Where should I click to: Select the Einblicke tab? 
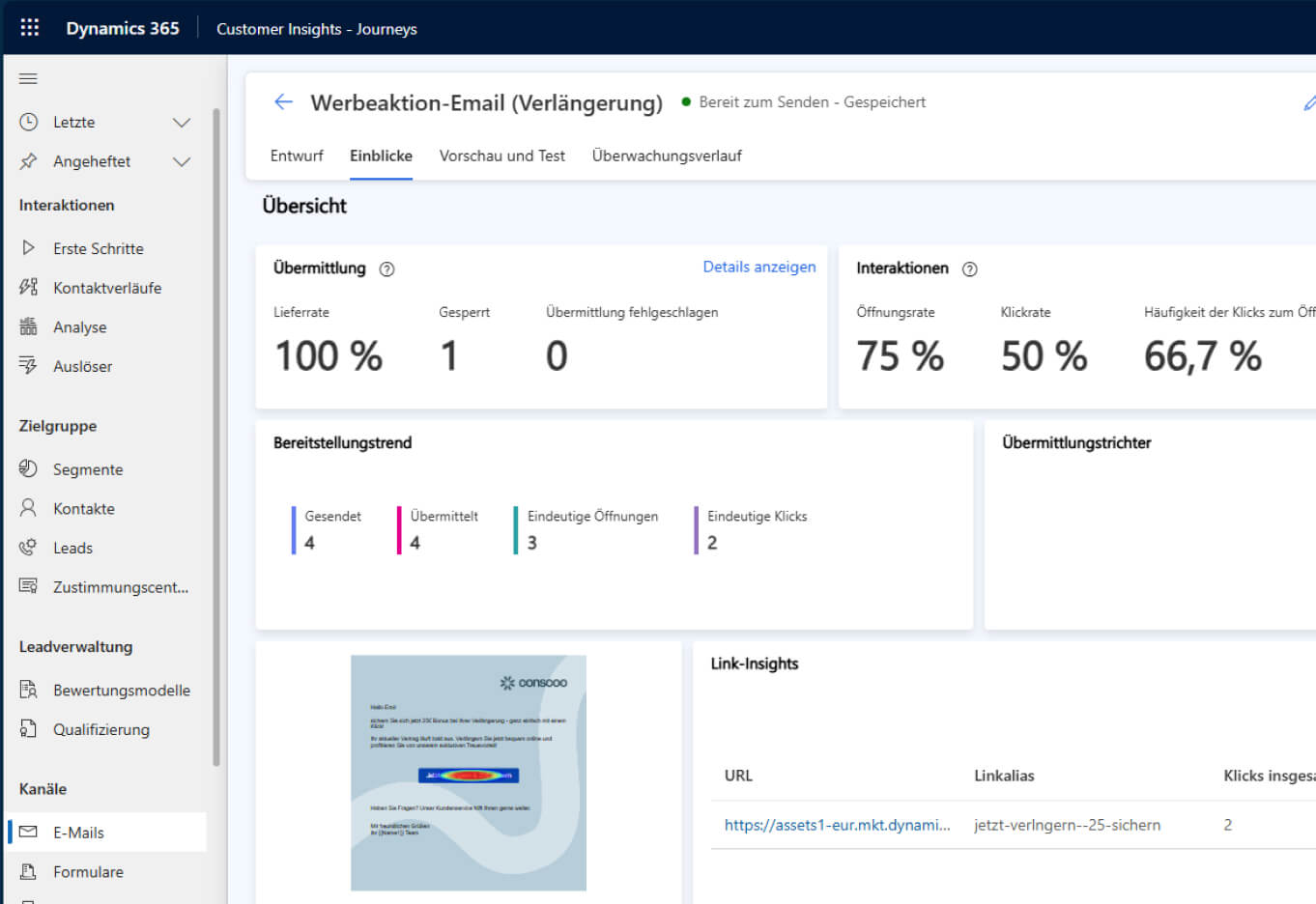(x=381, y=155)
